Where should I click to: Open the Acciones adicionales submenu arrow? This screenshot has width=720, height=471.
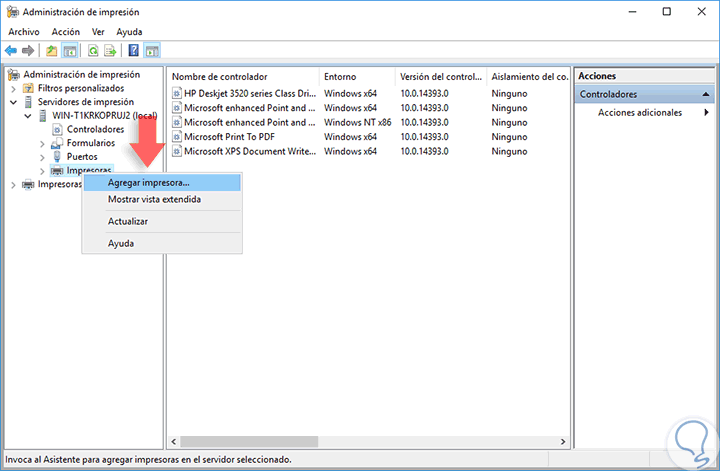[706, 112]
